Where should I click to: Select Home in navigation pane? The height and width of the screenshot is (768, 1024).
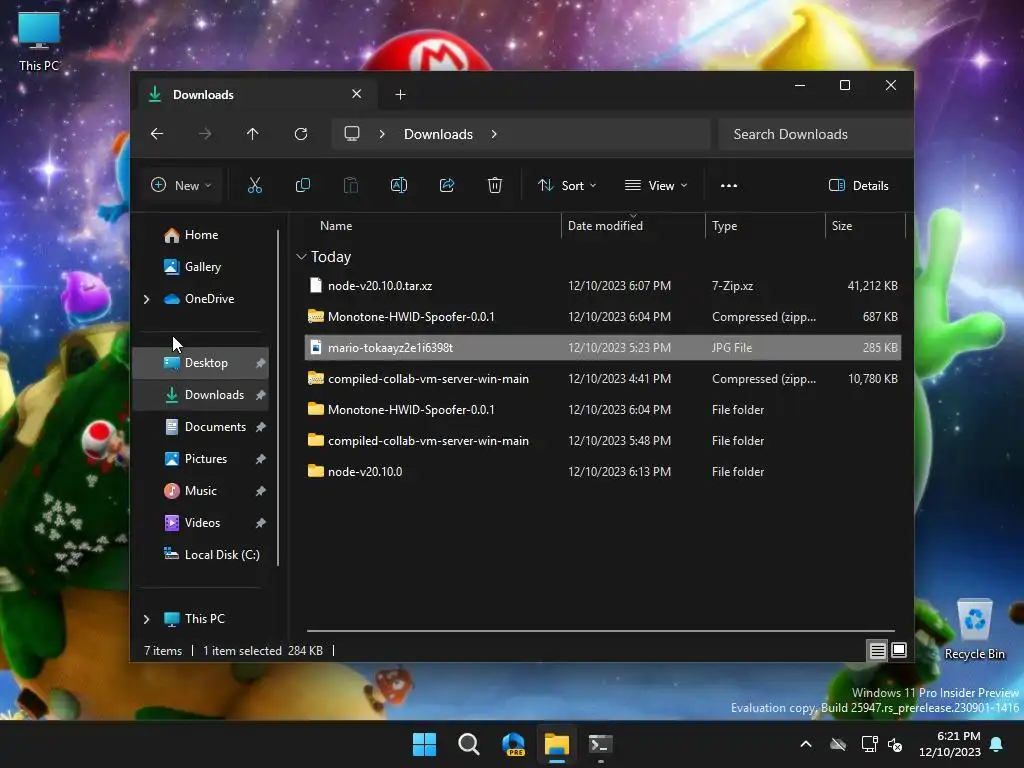200,234
